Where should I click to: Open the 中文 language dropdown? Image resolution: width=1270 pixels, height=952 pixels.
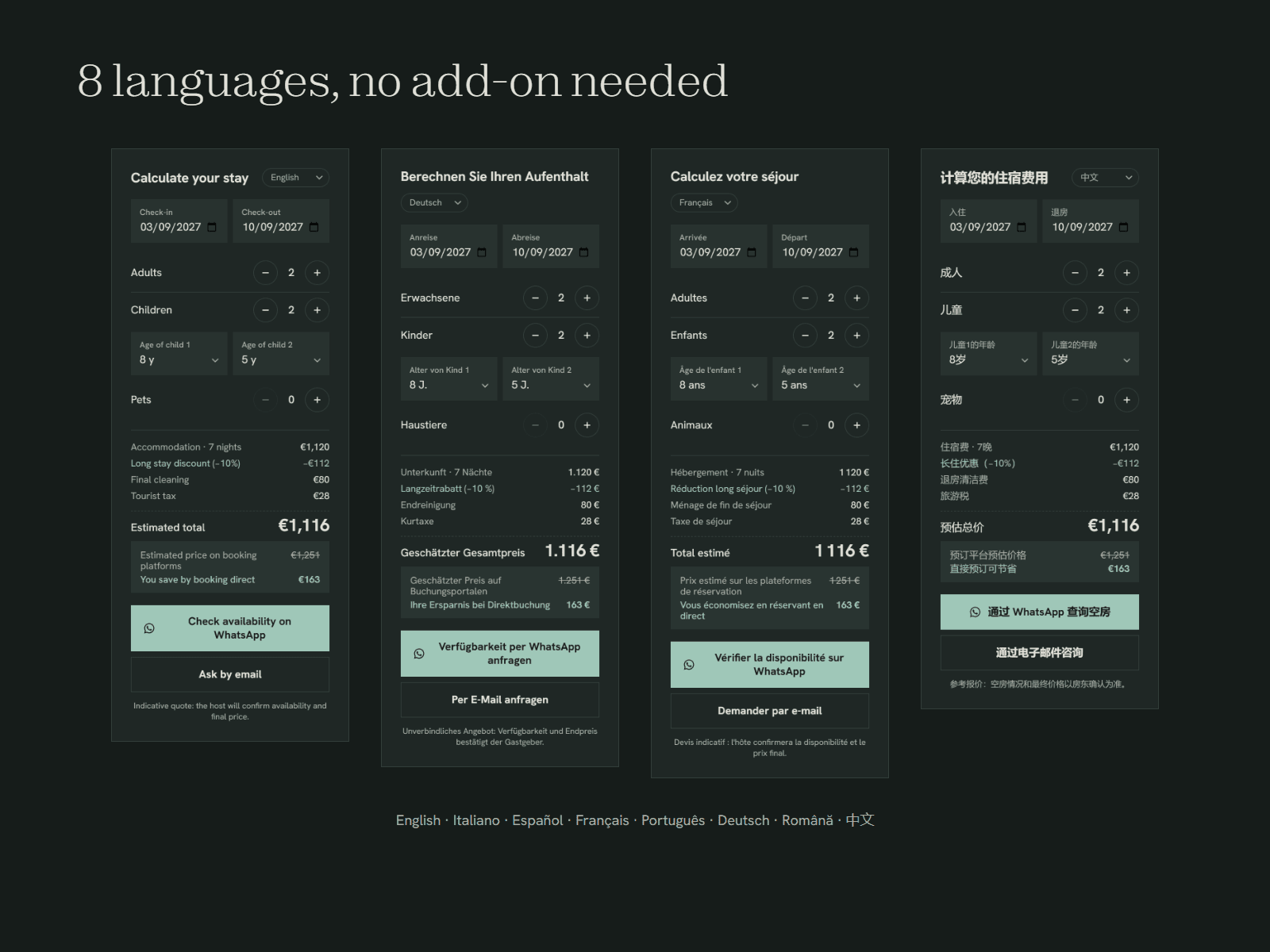coord(1105,178)
